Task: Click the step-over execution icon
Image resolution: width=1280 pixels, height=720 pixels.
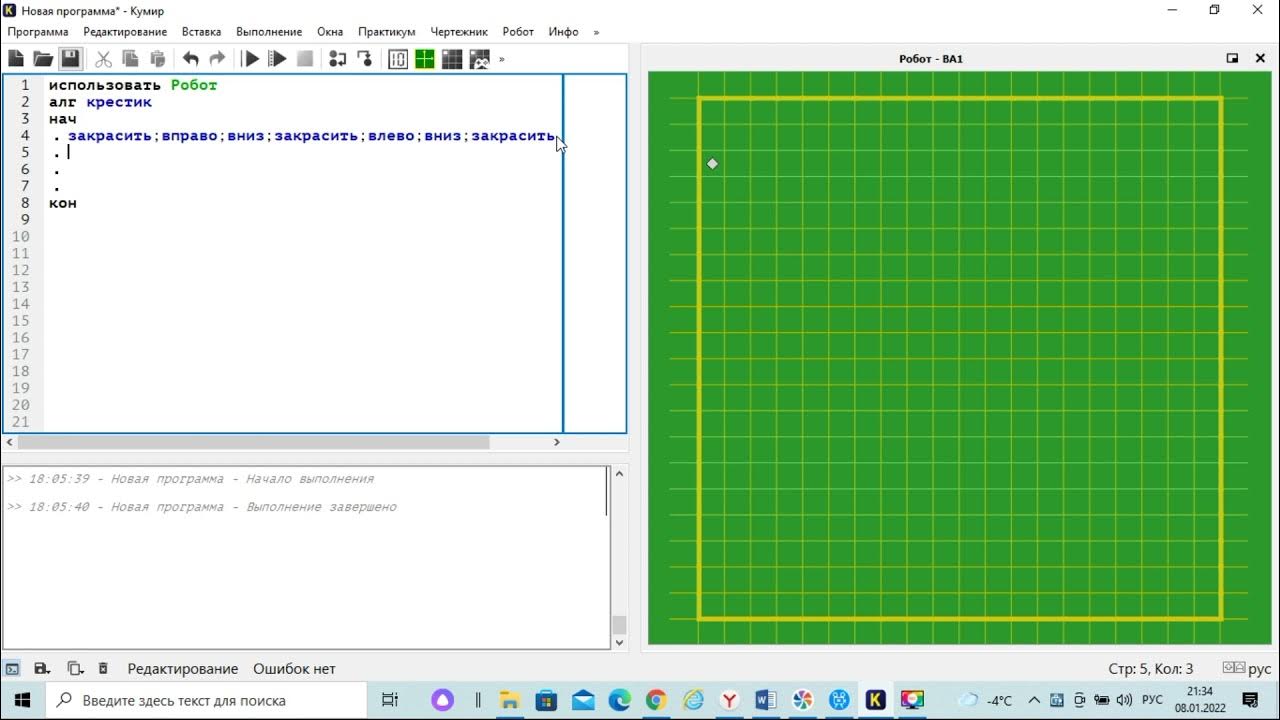Action: coord(338,59)
